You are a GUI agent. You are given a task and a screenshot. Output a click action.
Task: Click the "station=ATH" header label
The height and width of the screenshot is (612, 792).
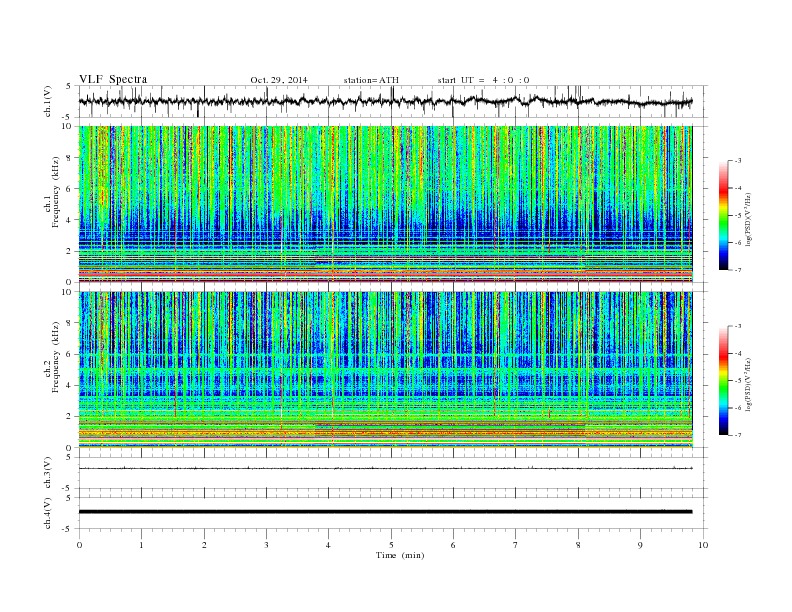tap(371, 80)
